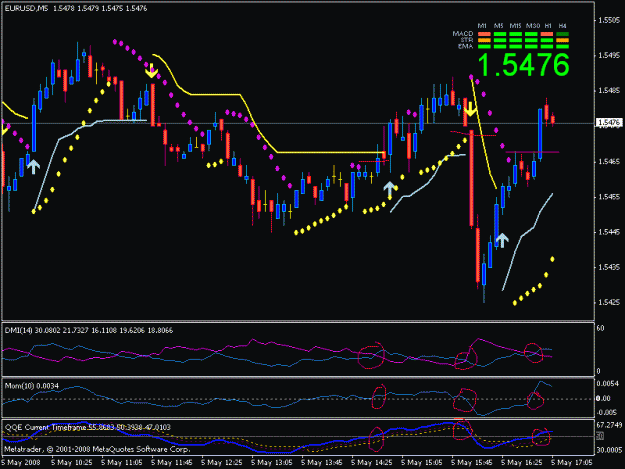Select the dark green MACD bar under H4
Screen dimensions: 625x469
[x=562, y=34]
